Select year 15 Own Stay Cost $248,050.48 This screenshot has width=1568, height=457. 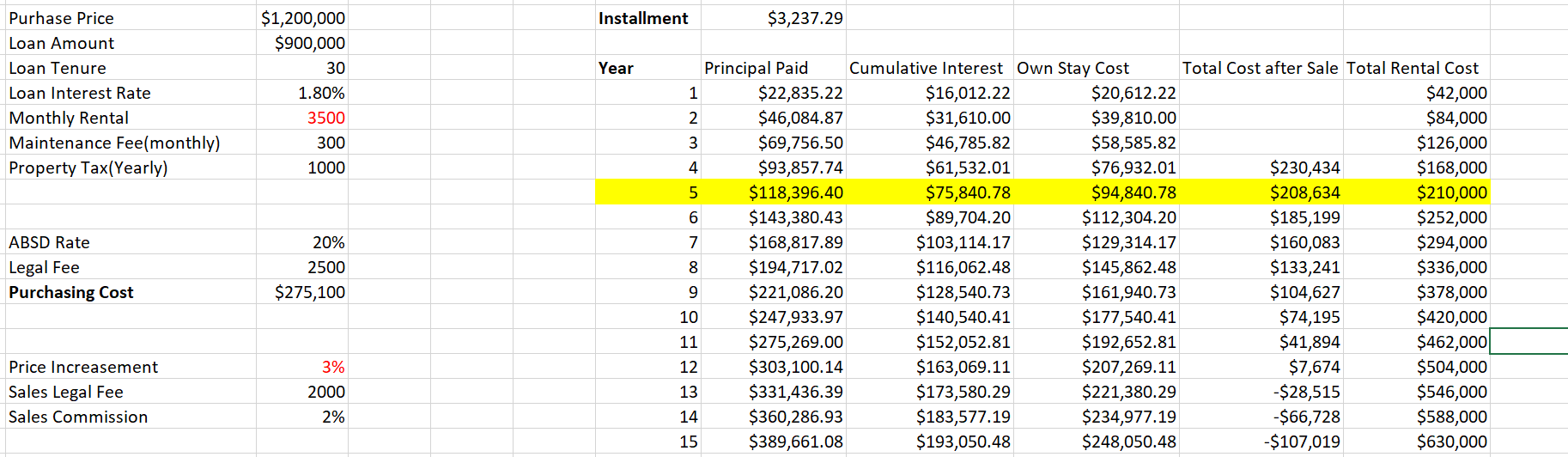pos(1129,442)
